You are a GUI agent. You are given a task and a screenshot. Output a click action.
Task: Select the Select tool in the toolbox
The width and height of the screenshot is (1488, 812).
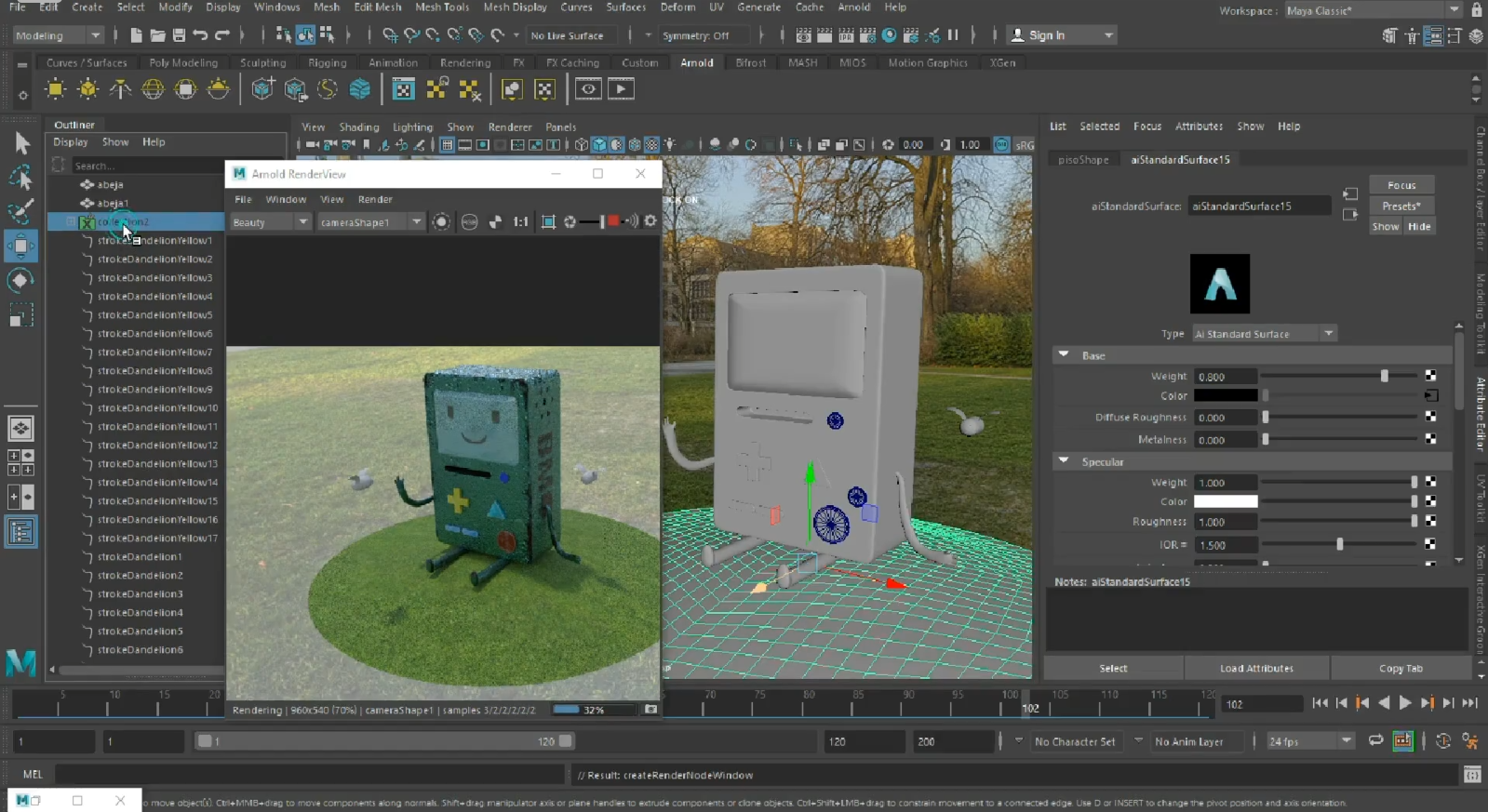[20, 143]
